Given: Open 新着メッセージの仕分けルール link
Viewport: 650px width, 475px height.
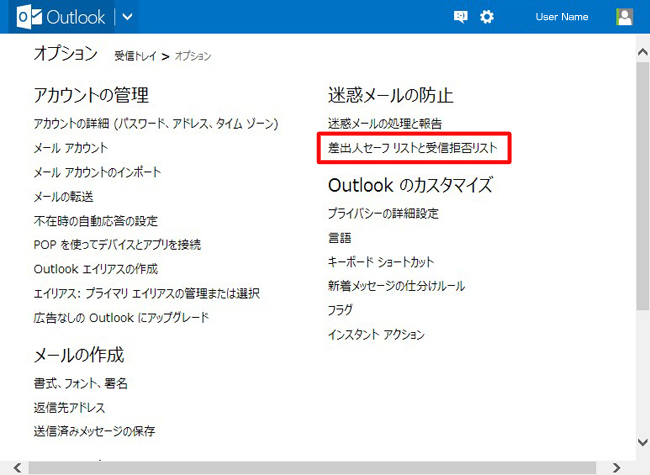Looking at the screenshot, I should pos(396,286).
